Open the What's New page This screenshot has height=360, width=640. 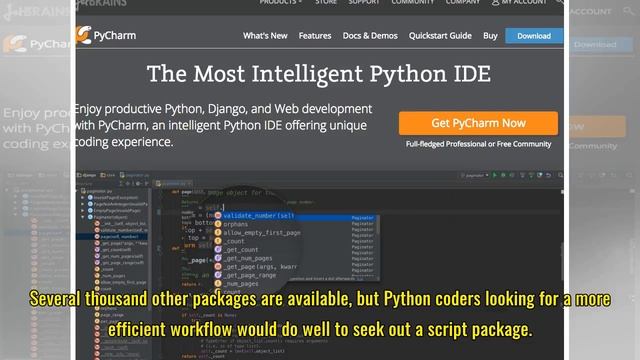(265, 36)
